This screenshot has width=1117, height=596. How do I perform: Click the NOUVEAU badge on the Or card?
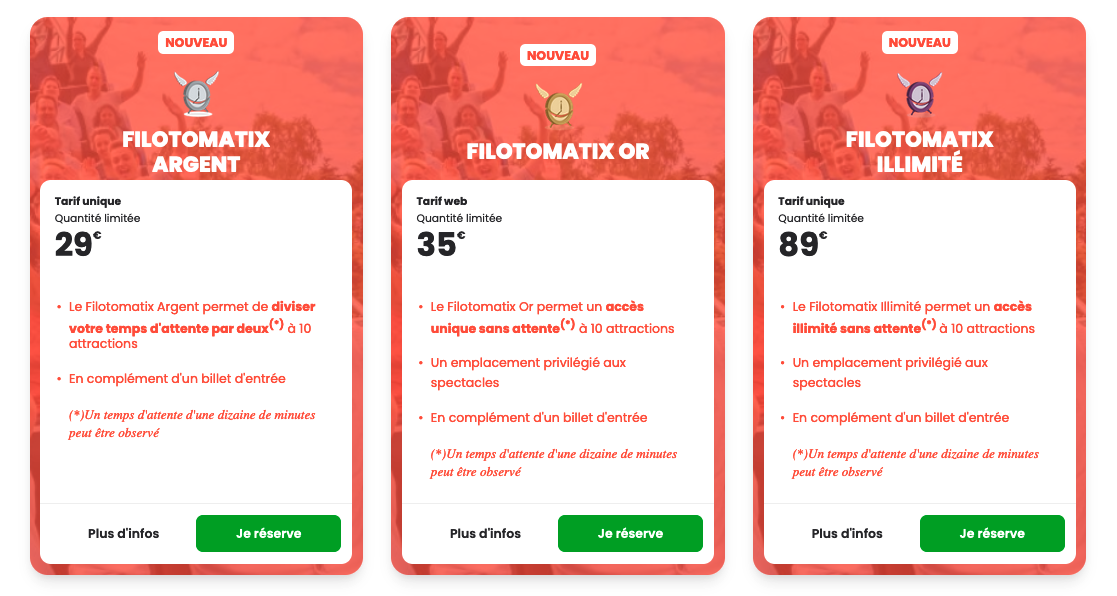coord(557,55)
